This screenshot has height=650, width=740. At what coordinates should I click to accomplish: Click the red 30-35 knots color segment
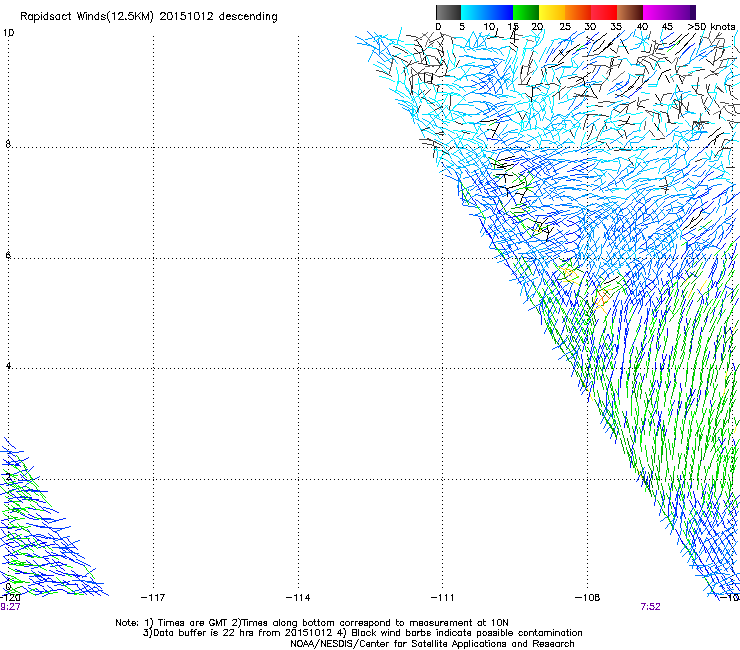pyautogui.click(x=604, y=12)
